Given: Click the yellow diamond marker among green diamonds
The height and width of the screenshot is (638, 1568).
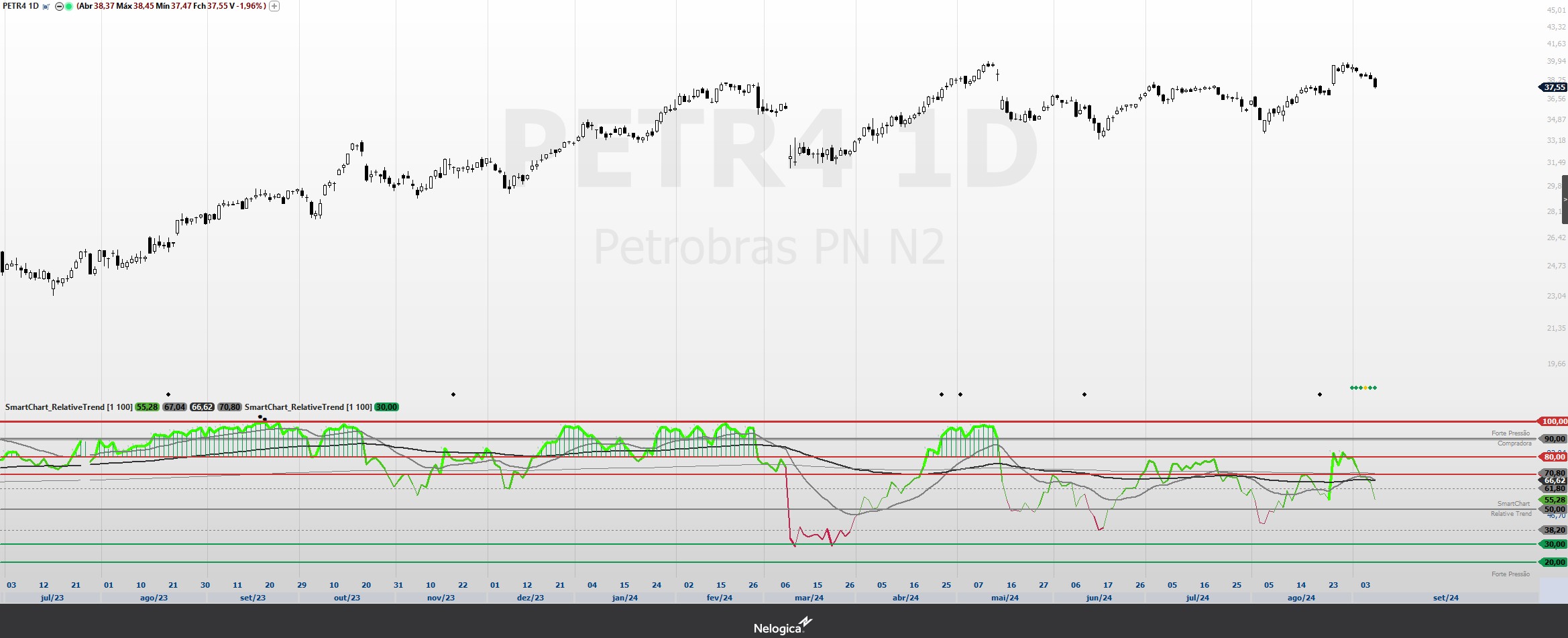Looking at the screenshot, I should tap(1365, 388).
